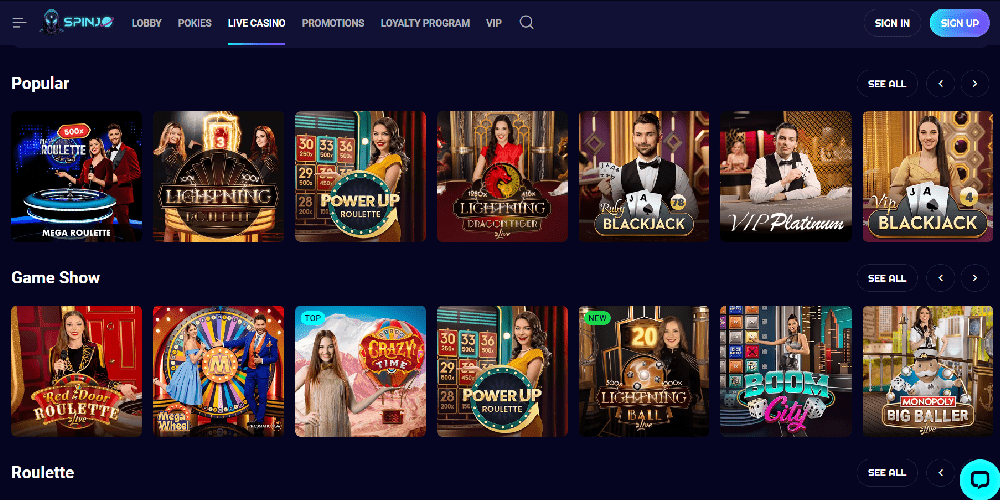
Task: Show previous Popular games with left arrow
Action: pos(941,84)
